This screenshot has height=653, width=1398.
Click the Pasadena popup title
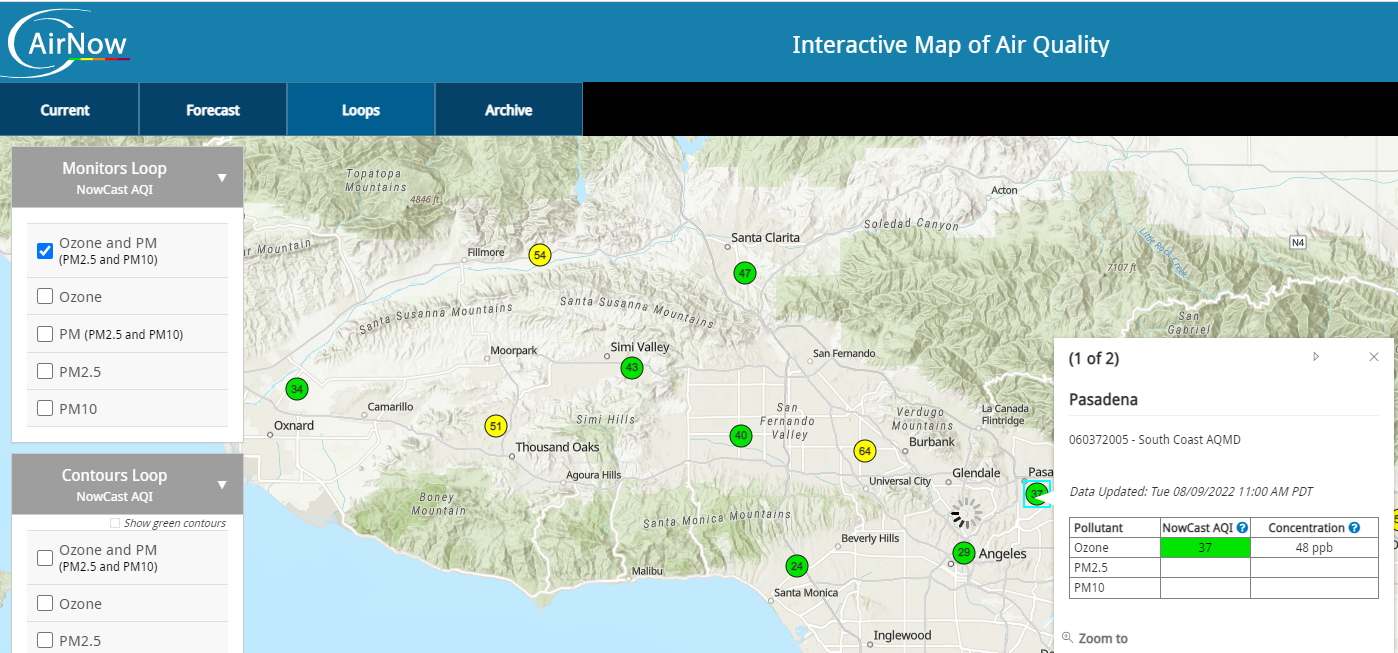[1103, 399]
